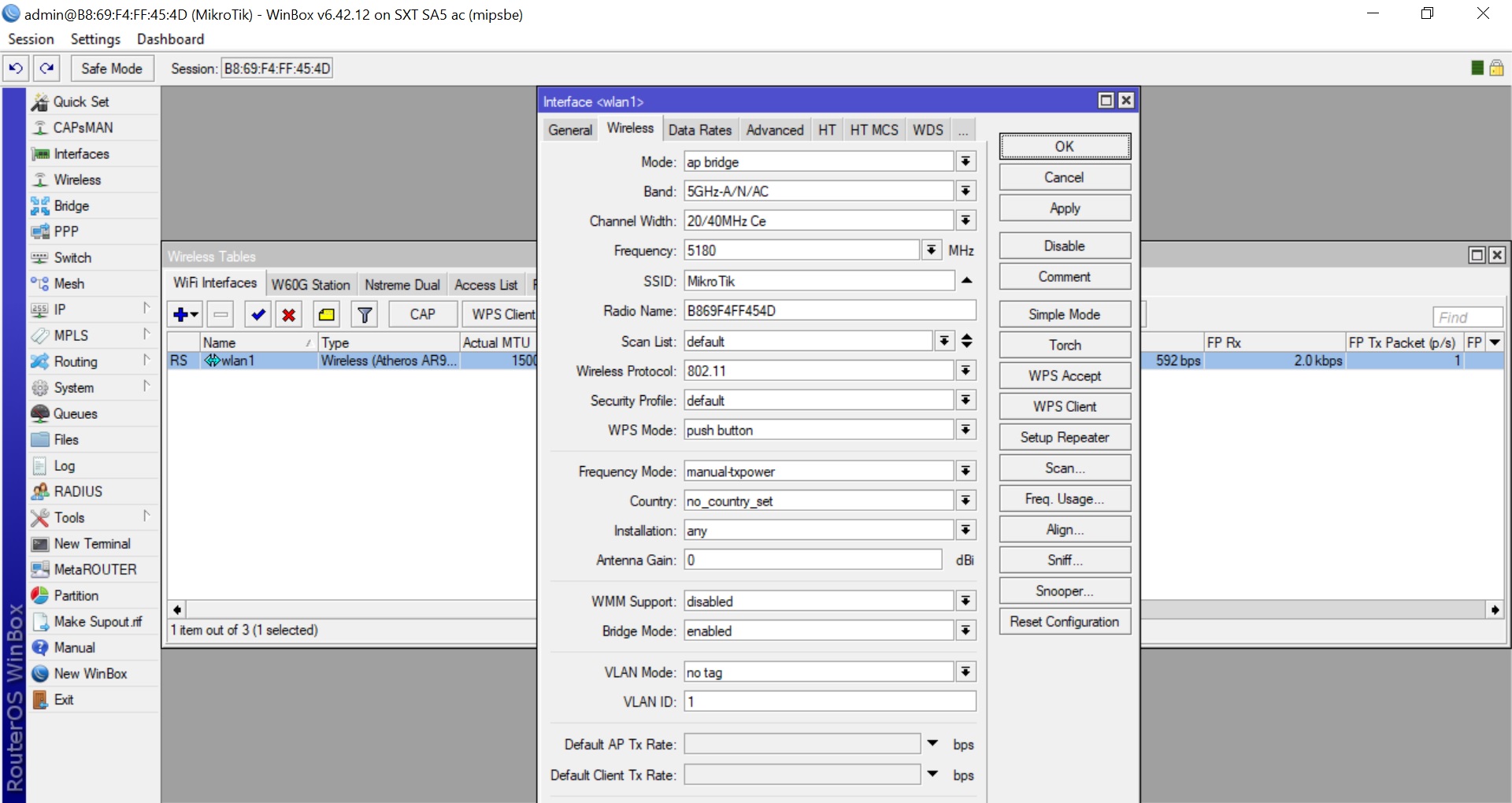Click the minus remove icon

point(221,315)
